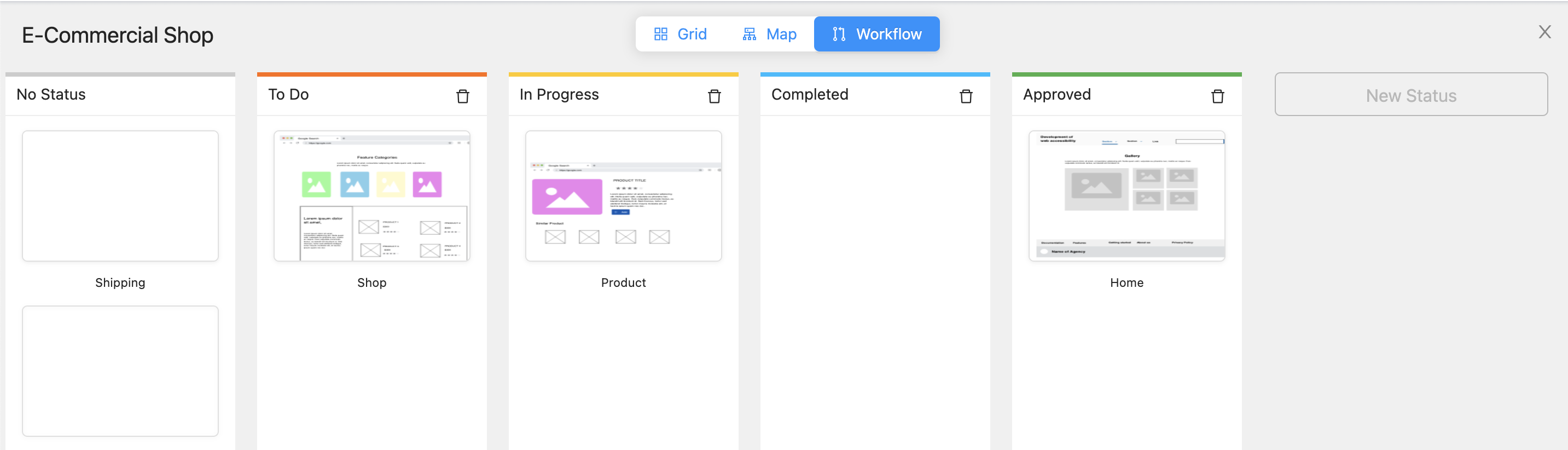Close the workflow panel with X

pos(1544,32)
